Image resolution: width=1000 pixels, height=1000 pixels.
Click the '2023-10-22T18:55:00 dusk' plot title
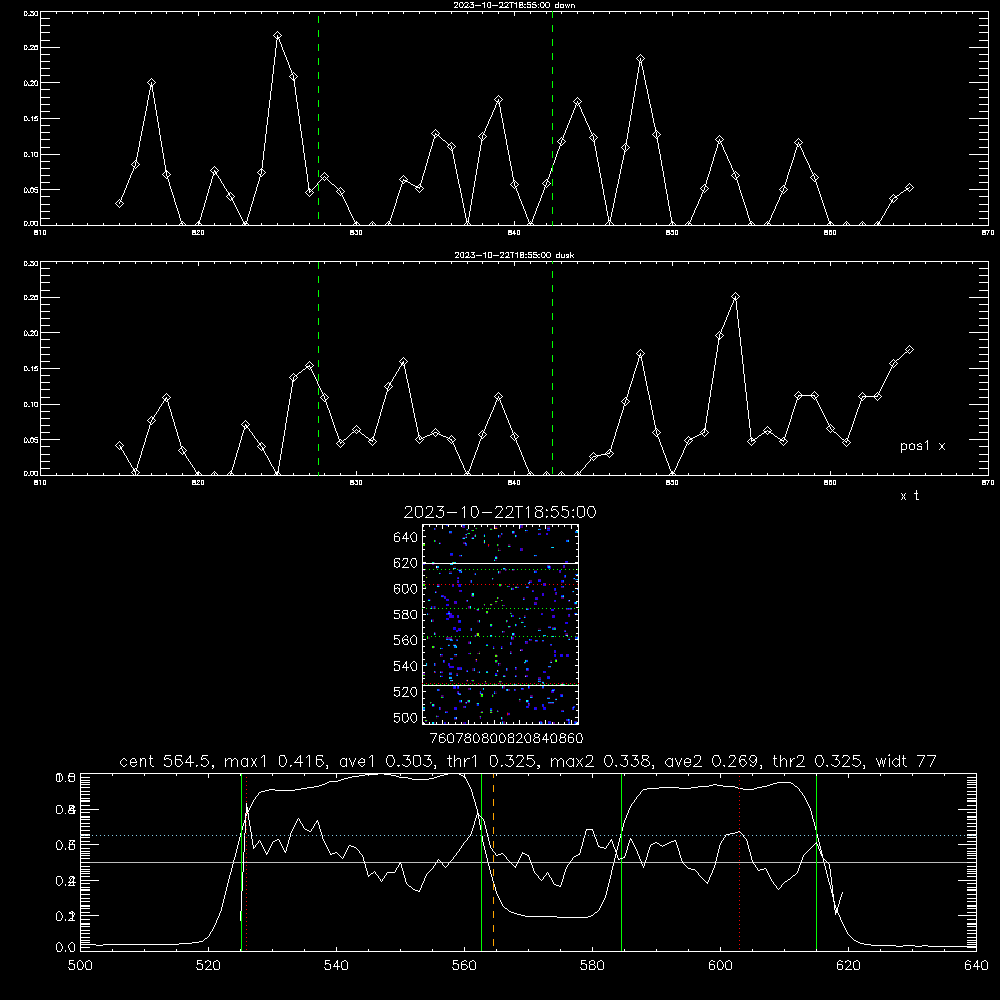[x=514, y=255]
